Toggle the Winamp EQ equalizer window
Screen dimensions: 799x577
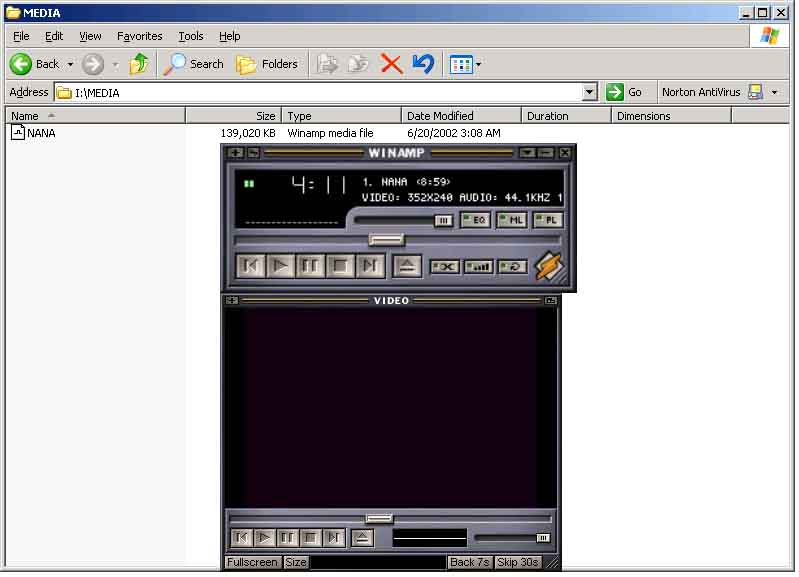click(475, 220)
